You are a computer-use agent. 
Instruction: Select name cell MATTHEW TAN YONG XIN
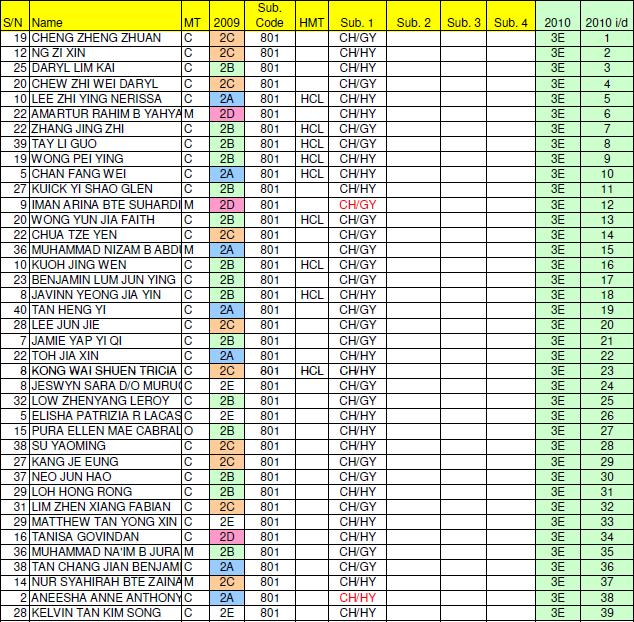point(105,521)
